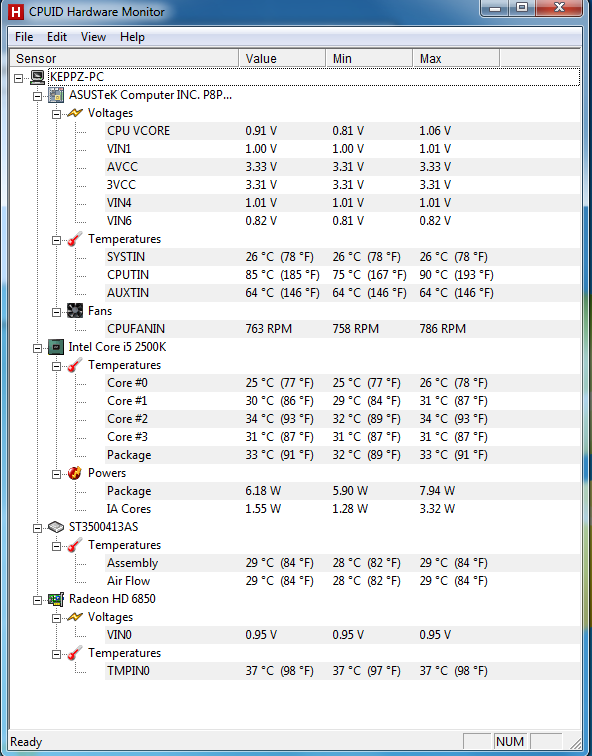Click the Max column header
This screenshot has width=592, height=756.
click(x=456, y=58)
